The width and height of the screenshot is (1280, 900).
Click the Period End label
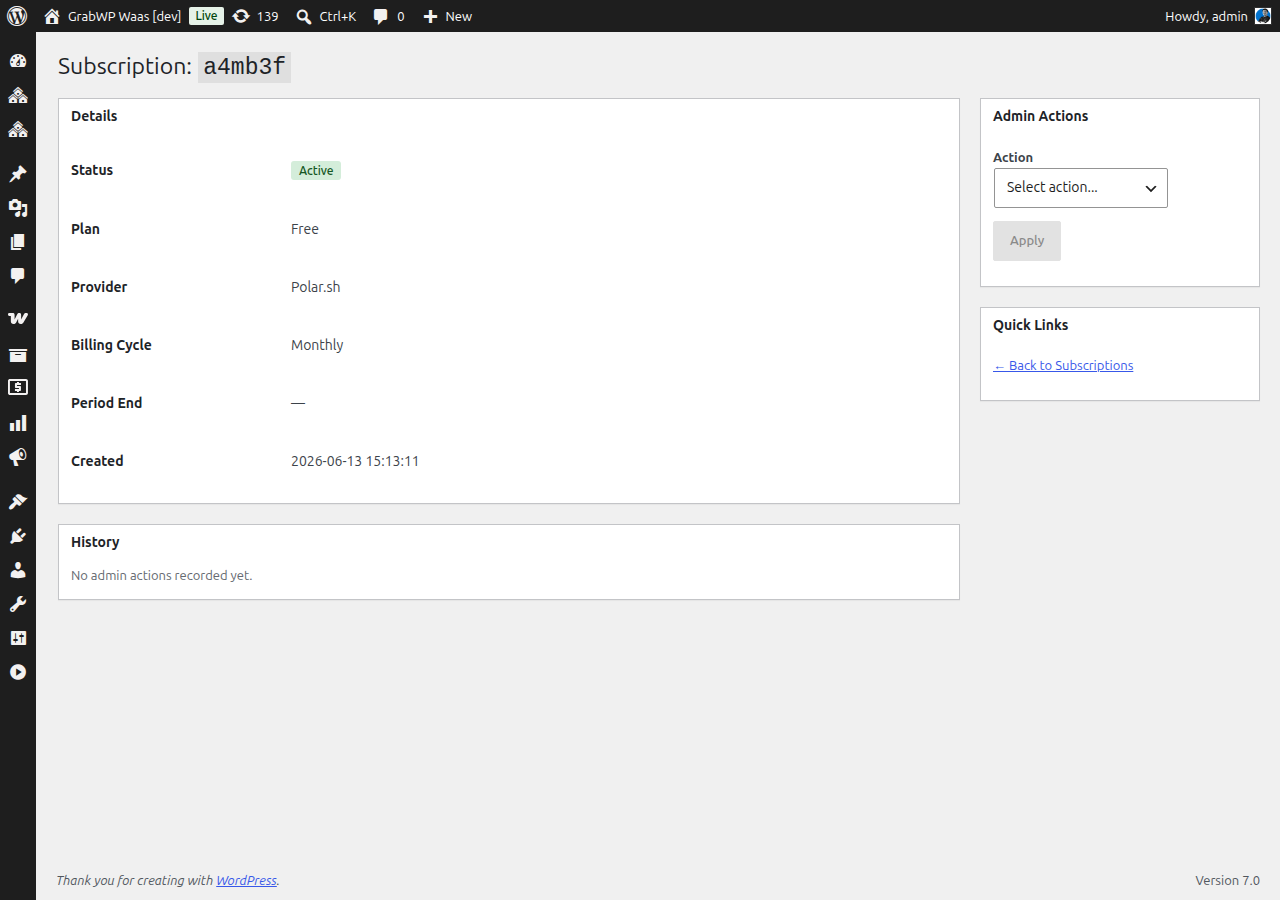coord(107,403)
